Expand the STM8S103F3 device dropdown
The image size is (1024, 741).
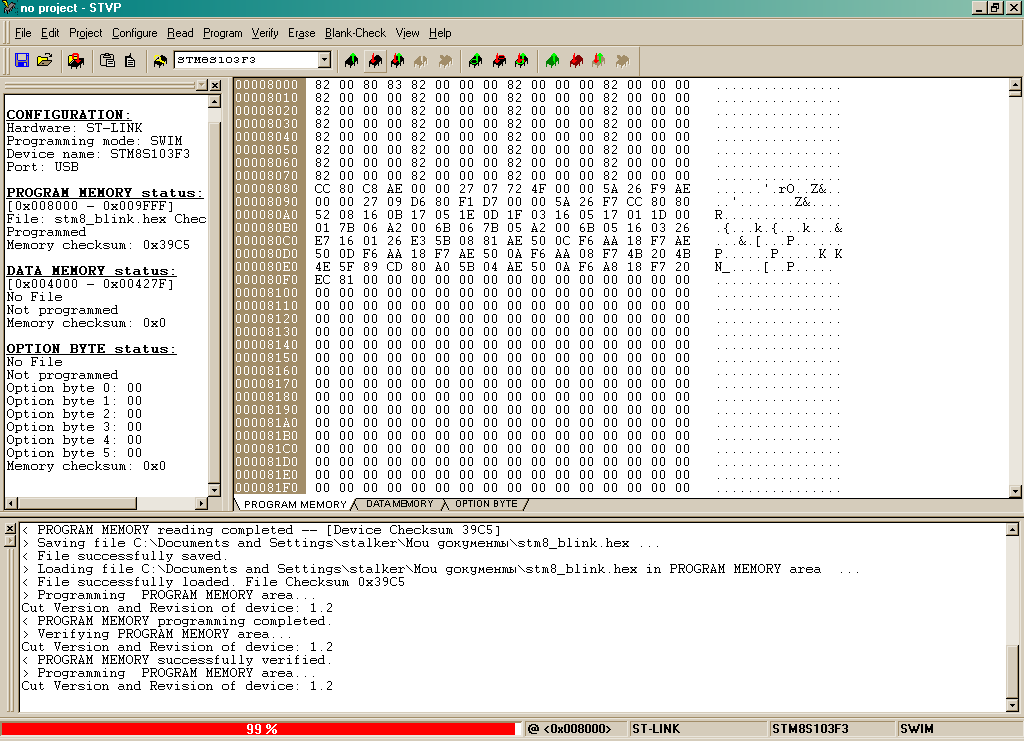pyautogui.click(x=323, y=60)
